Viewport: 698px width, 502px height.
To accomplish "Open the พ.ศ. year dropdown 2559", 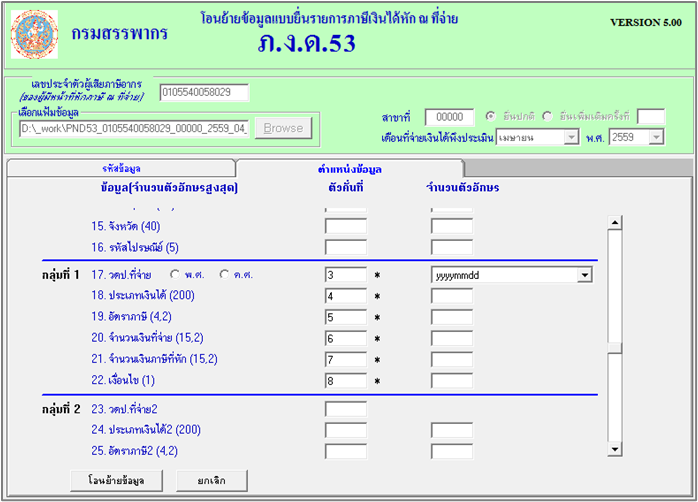I will (656, 137).
